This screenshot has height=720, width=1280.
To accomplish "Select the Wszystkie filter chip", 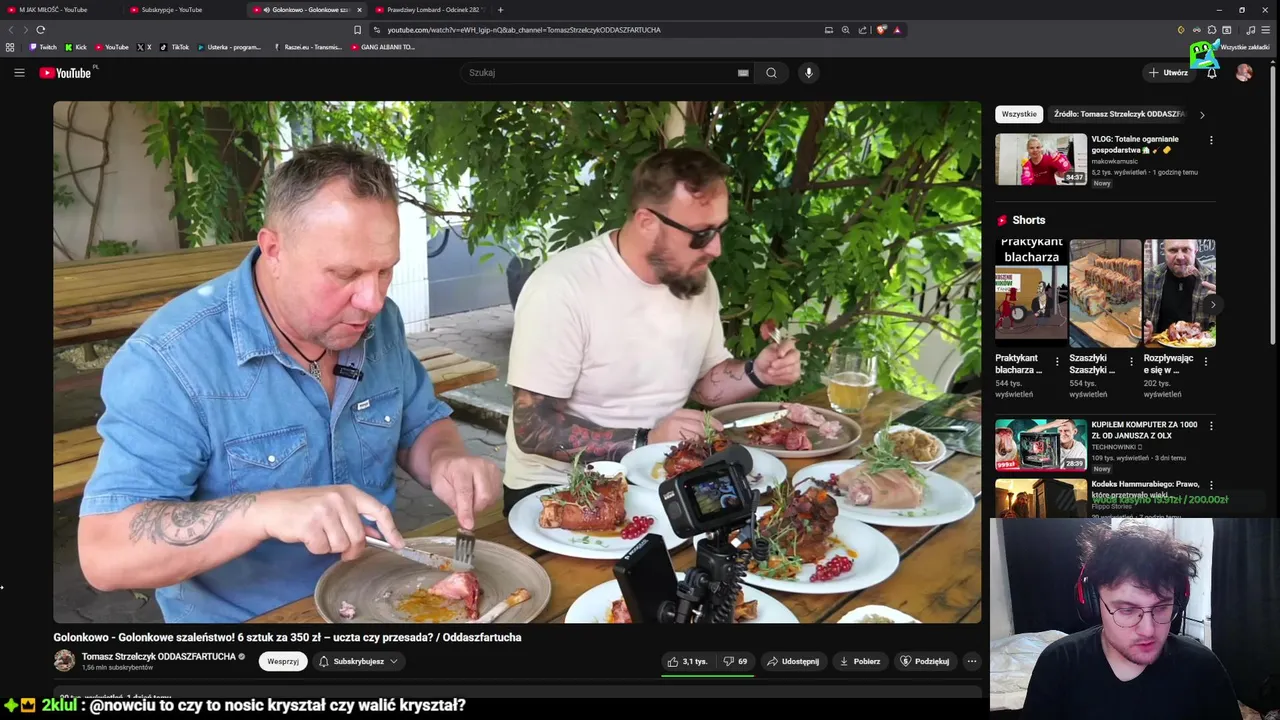I will 1019,114.
